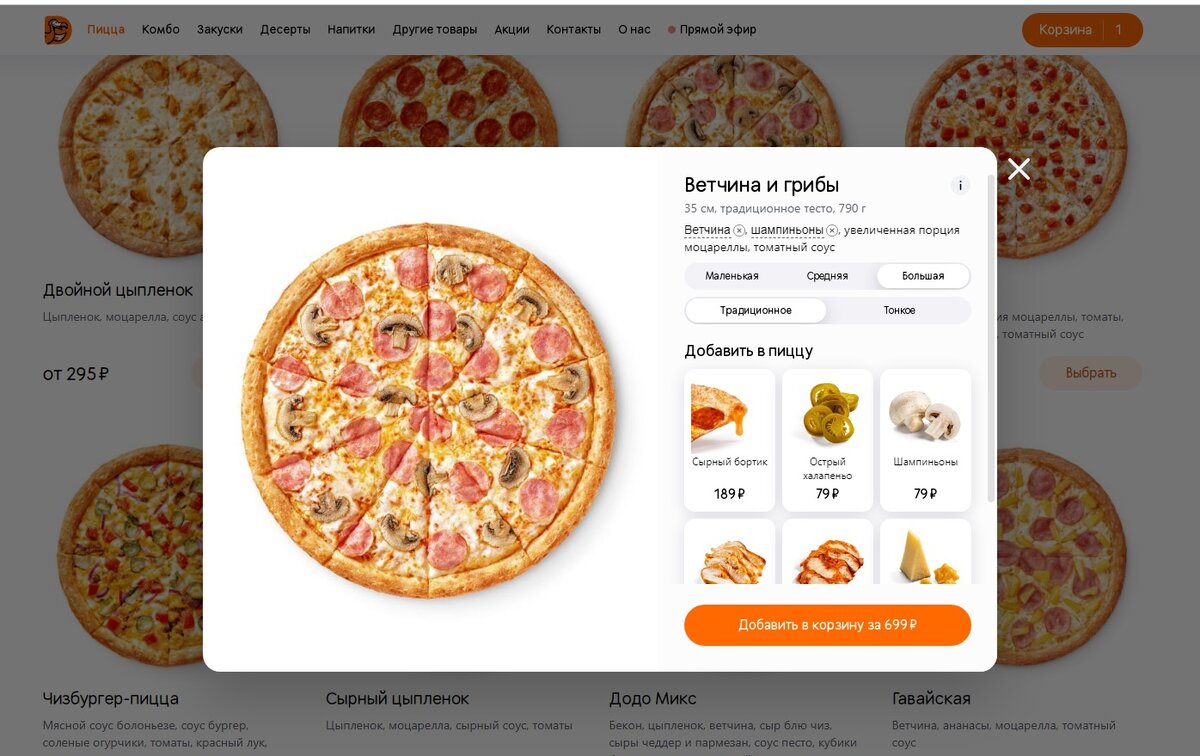The width and height of the screenshot is (1200, 756).
Task: Add Сырный бортик topping
Action: pyautogui.click(x=730, y=440)
